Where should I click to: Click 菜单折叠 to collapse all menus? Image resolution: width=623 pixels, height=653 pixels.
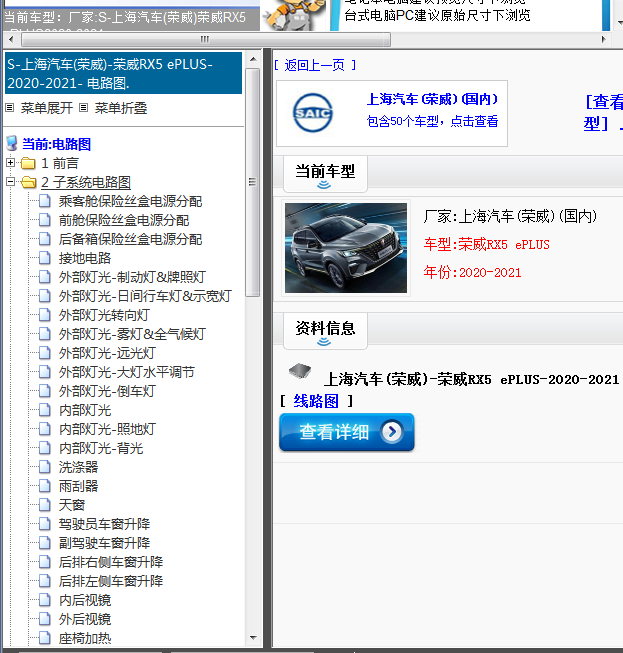pos(121,108)
